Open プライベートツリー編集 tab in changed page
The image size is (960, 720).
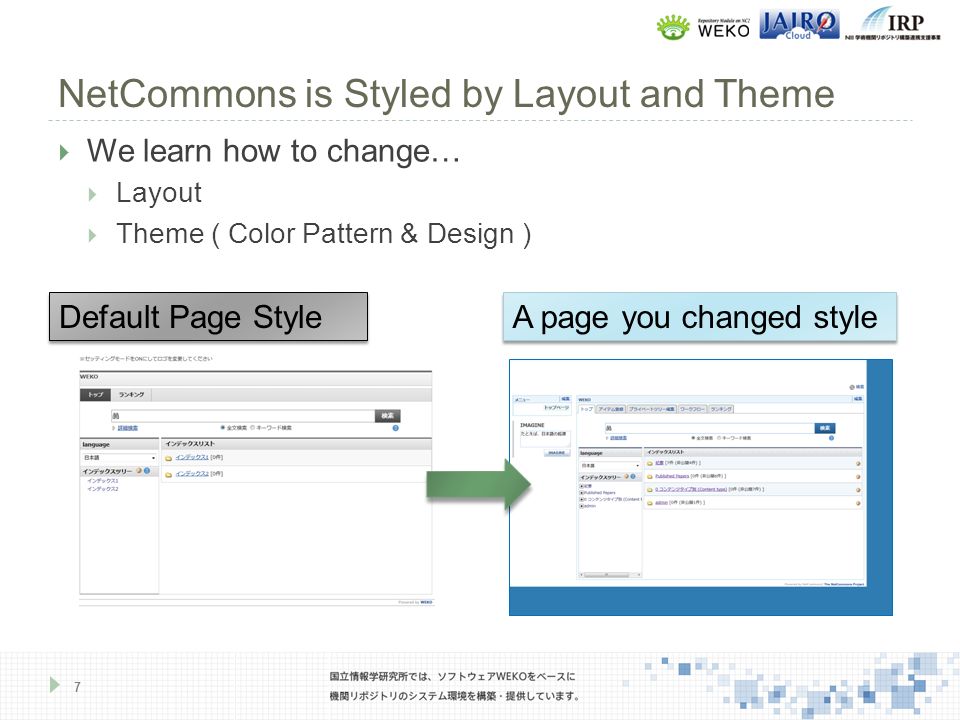(651, 409)
